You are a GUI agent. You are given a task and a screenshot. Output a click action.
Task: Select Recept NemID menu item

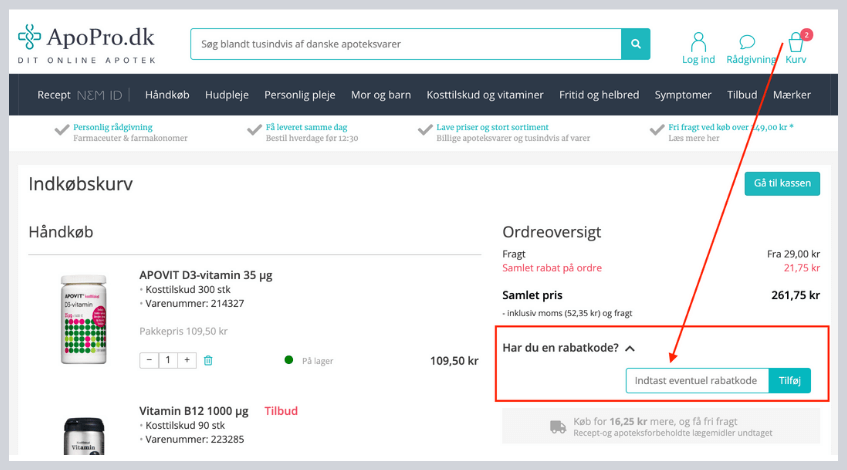point(79,95)
